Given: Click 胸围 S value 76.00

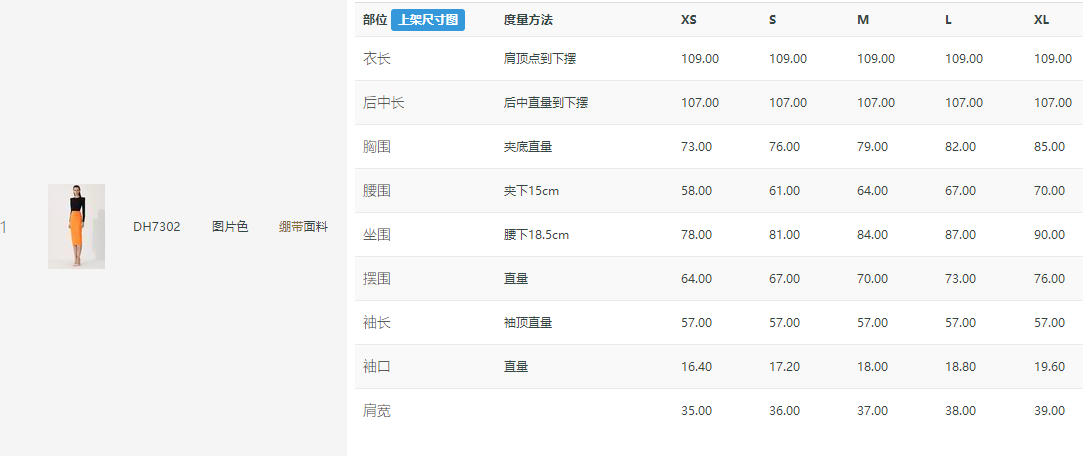Looking at the screenshot, I should click(x=785, y=146).
